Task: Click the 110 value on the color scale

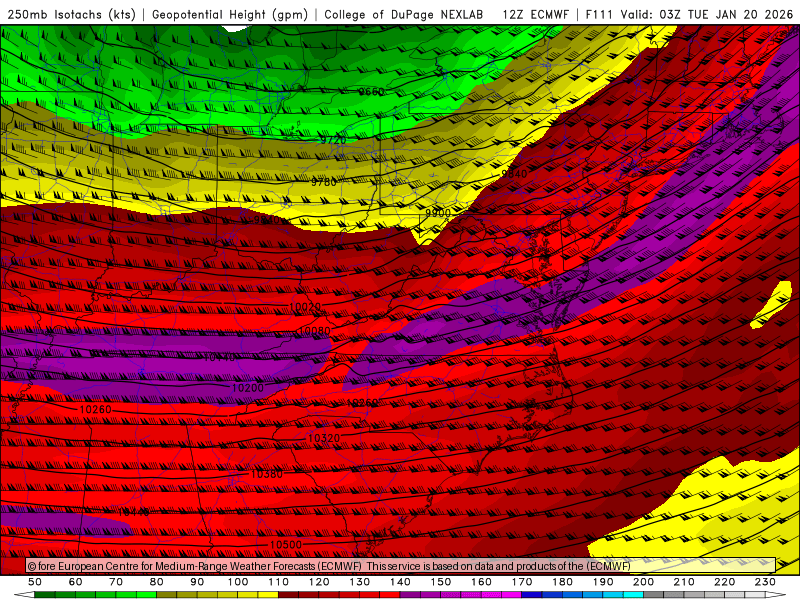Action: point(279,582)
